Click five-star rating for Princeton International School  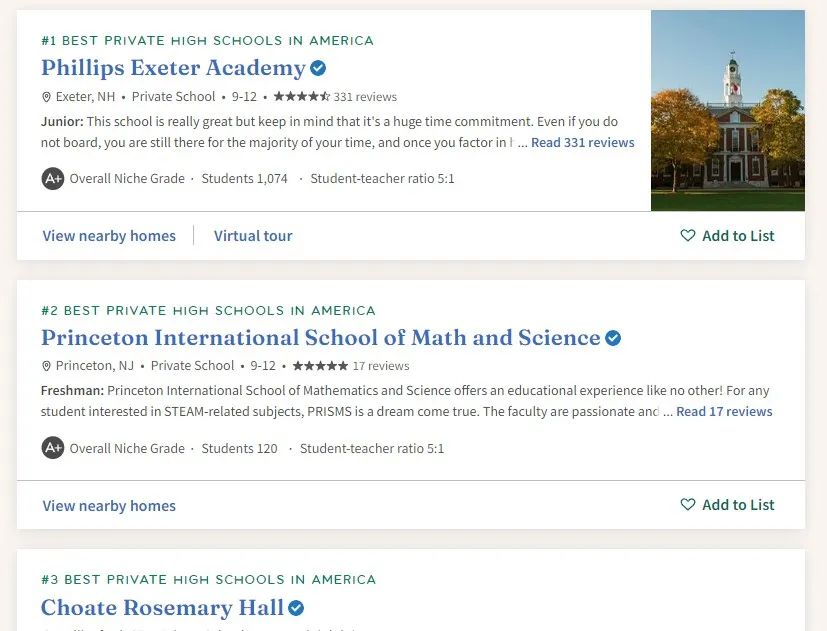[319, 366]
